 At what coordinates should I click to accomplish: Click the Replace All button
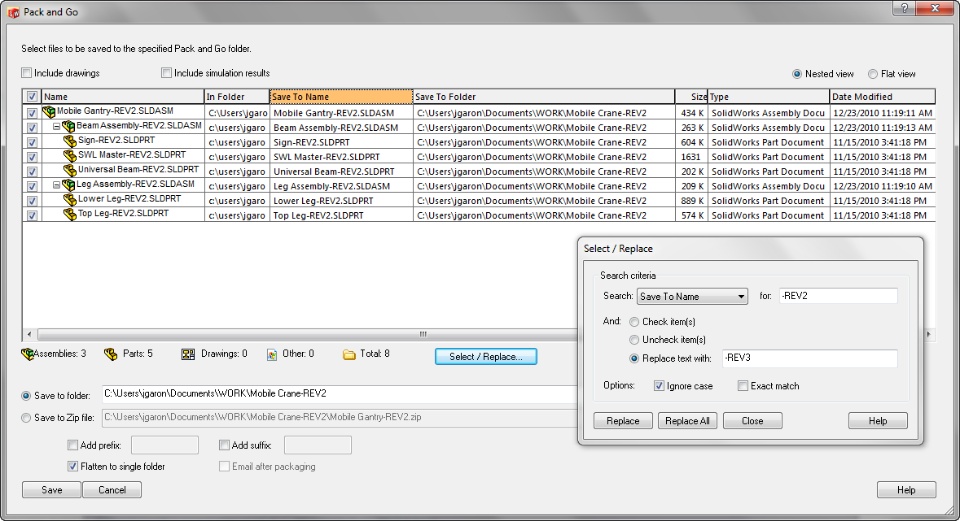pos(687,421)
